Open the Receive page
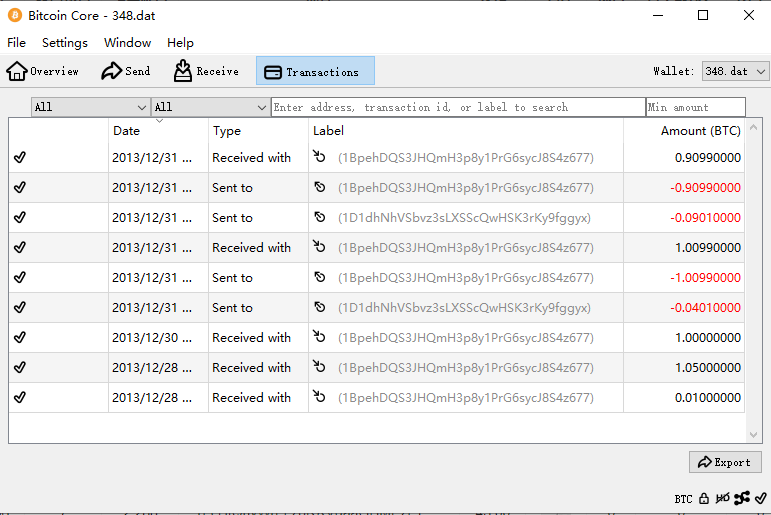771x515 pixels. tap(206, 71)
